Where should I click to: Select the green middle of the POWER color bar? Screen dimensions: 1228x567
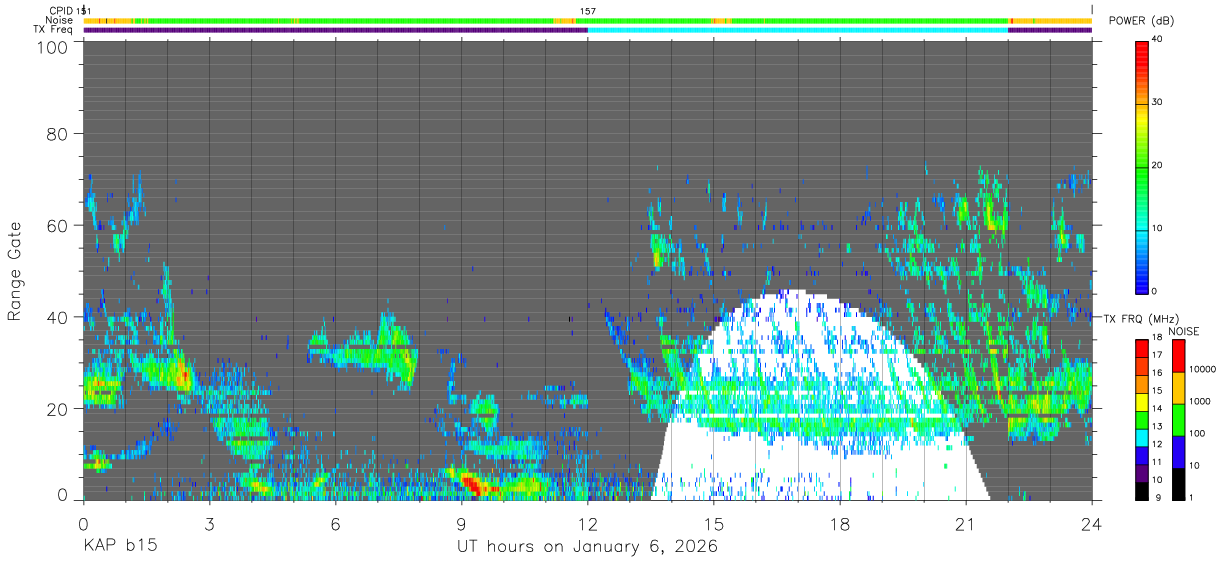[x=1142, y=166]
